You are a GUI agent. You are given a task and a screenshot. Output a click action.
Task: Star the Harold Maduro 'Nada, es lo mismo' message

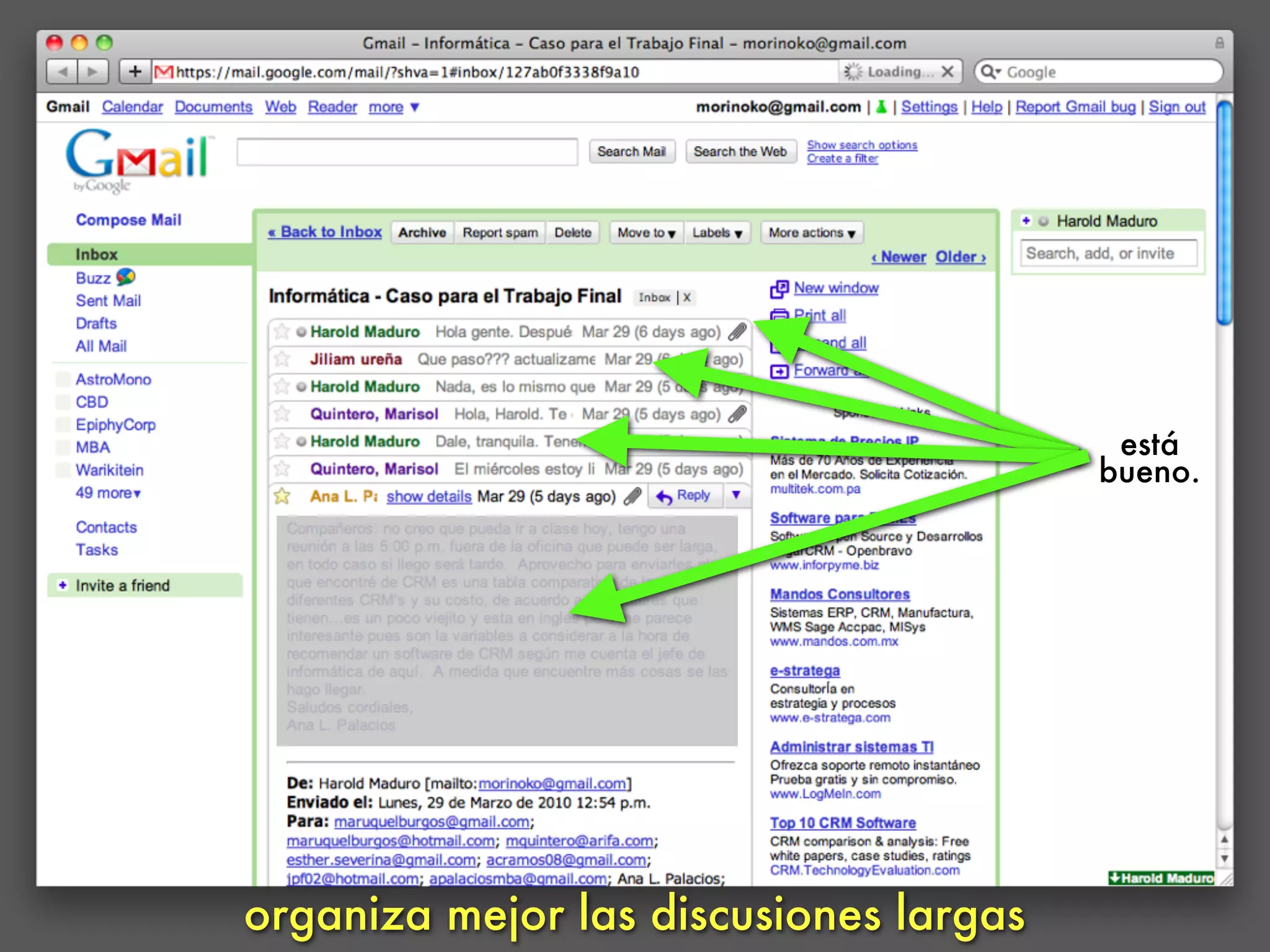[282, 386]
